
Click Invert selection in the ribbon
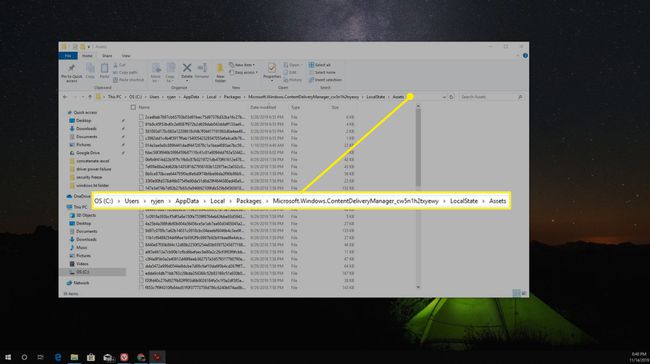(x=325, y=80)
